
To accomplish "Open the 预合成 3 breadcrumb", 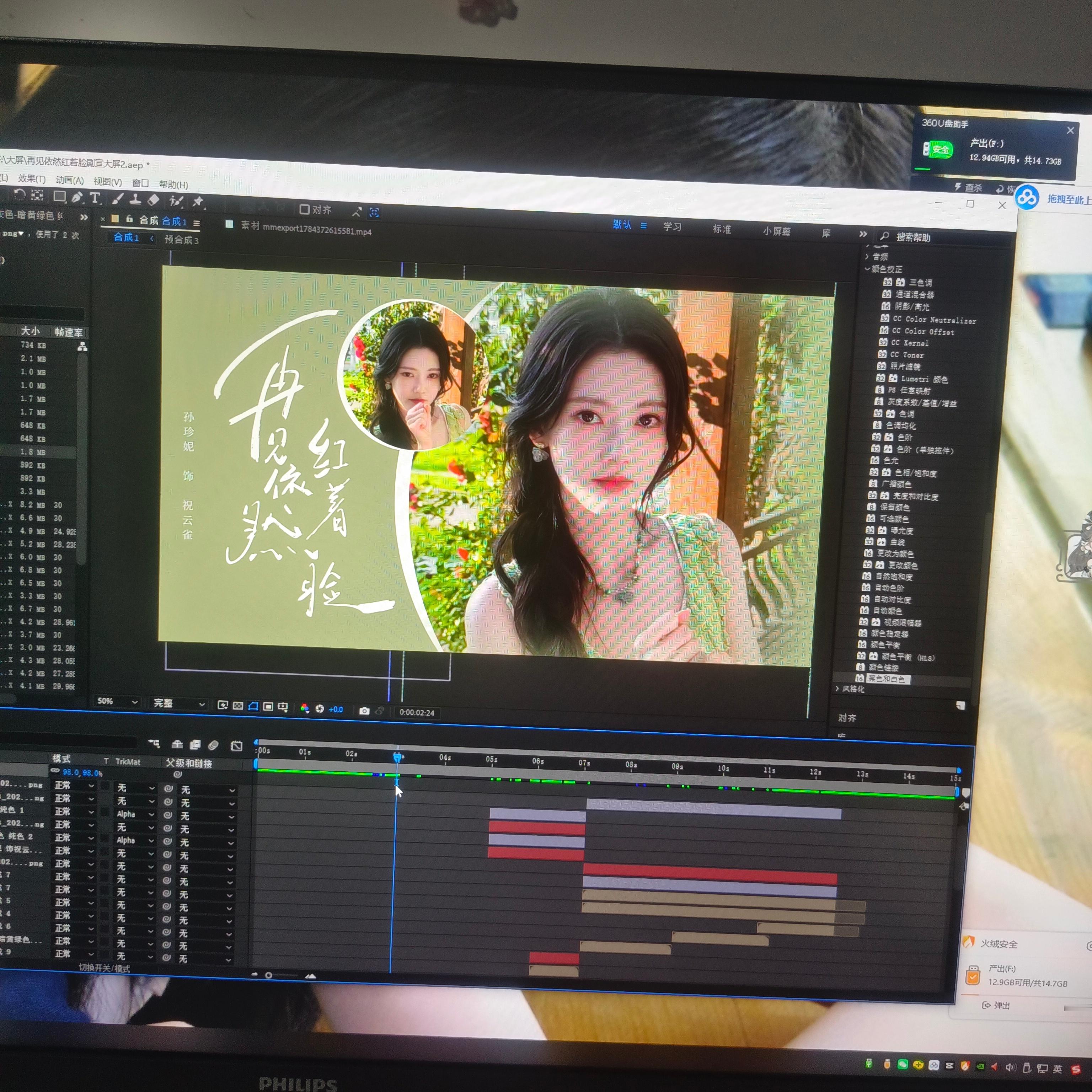I will 181,240.
